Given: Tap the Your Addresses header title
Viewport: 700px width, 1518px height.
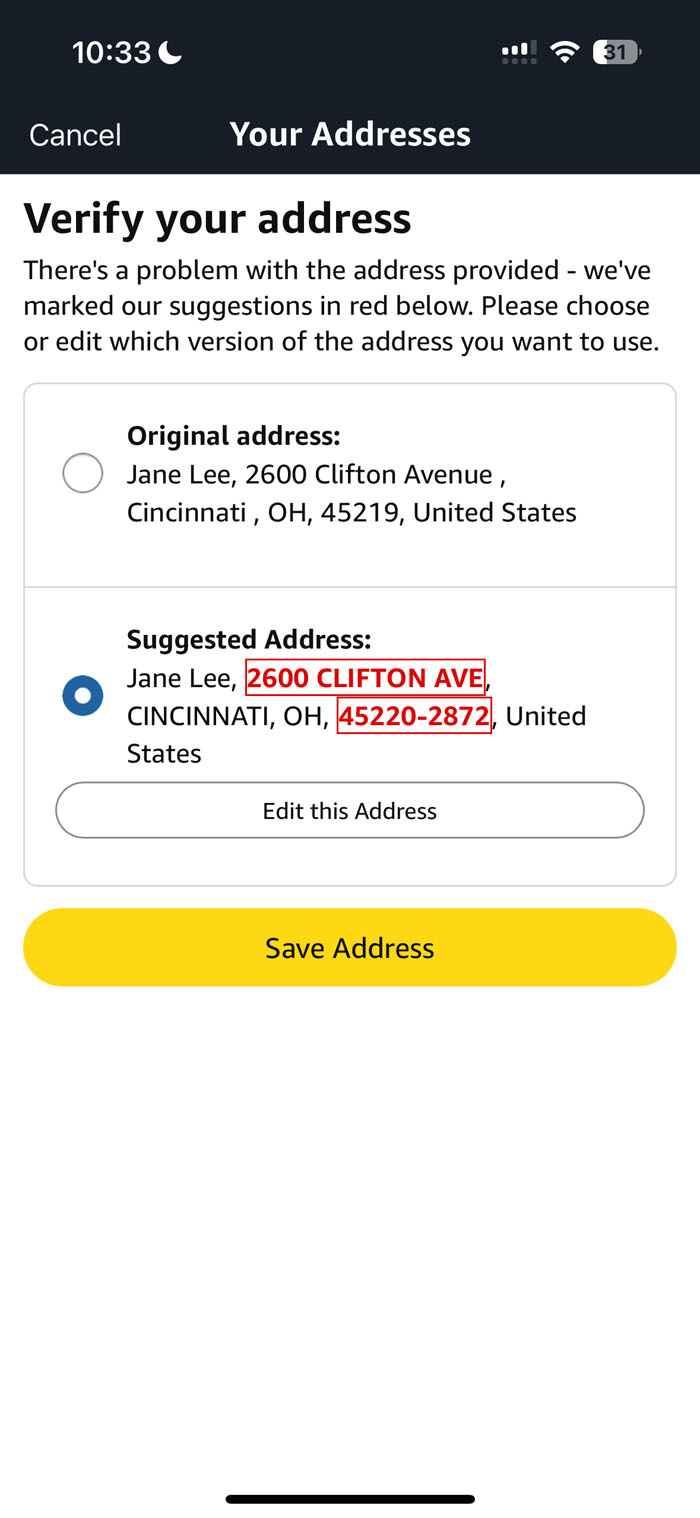Looking at the screenshot, I should pos(350,134).
